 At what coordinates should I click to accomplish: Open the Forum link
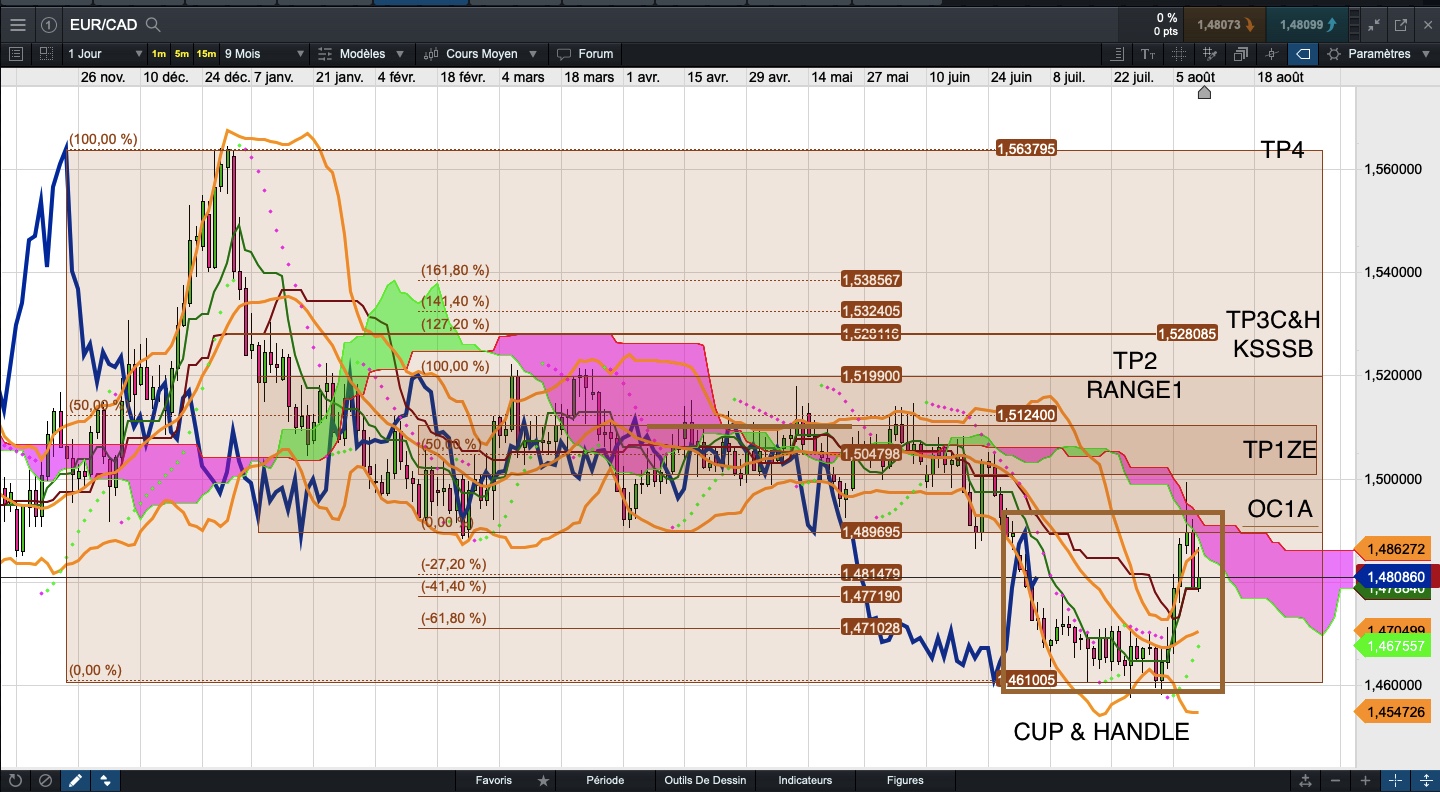(x=585, y=54)
